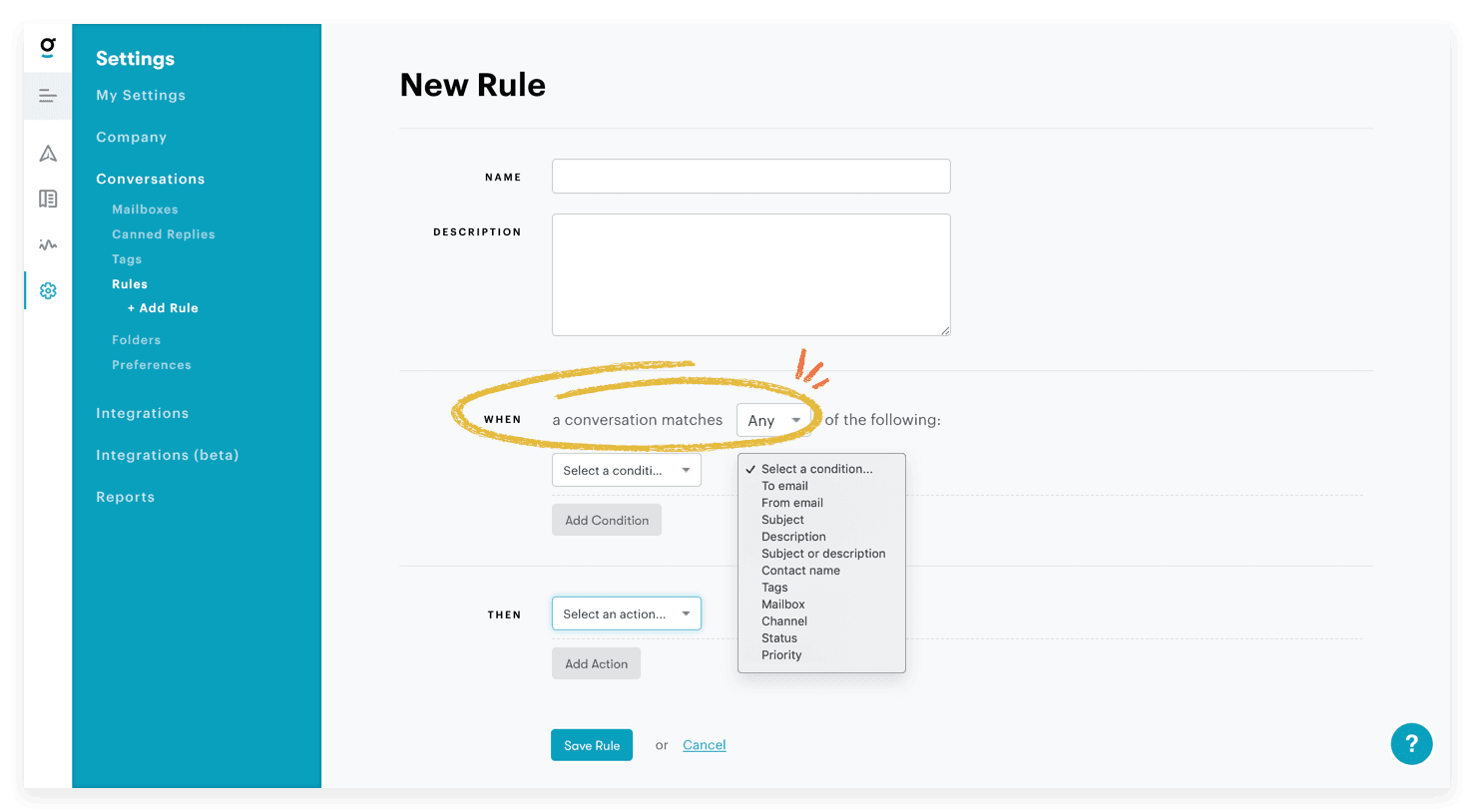Viewport: 1474px width, 812px height.
Task: Go to the Canned Replies settings page
Action: click(163, 233)
